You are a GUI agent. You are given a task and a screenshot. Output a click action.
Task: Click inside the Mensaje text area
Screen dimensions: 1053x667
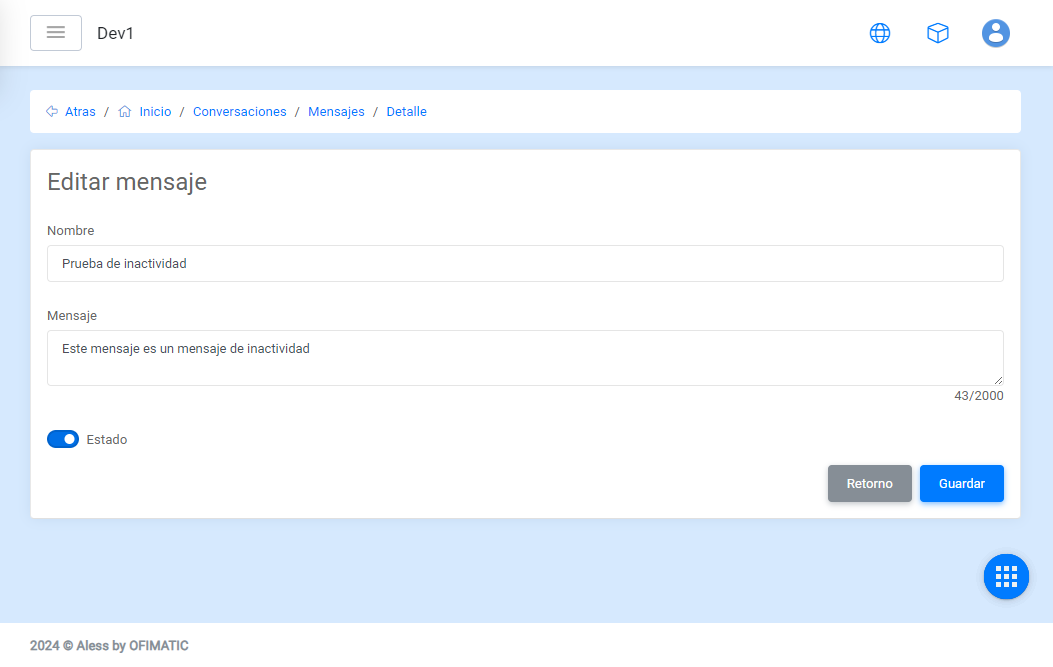525,358
